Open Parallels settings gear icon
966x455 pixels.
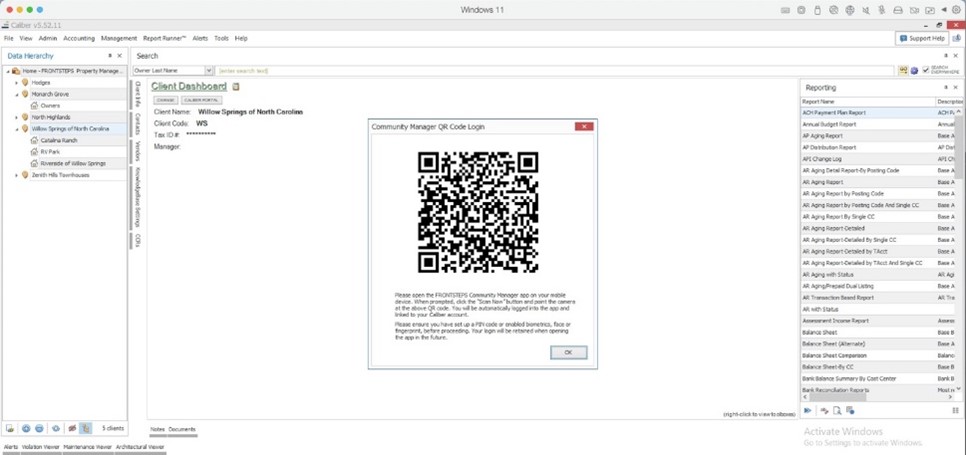956,10
